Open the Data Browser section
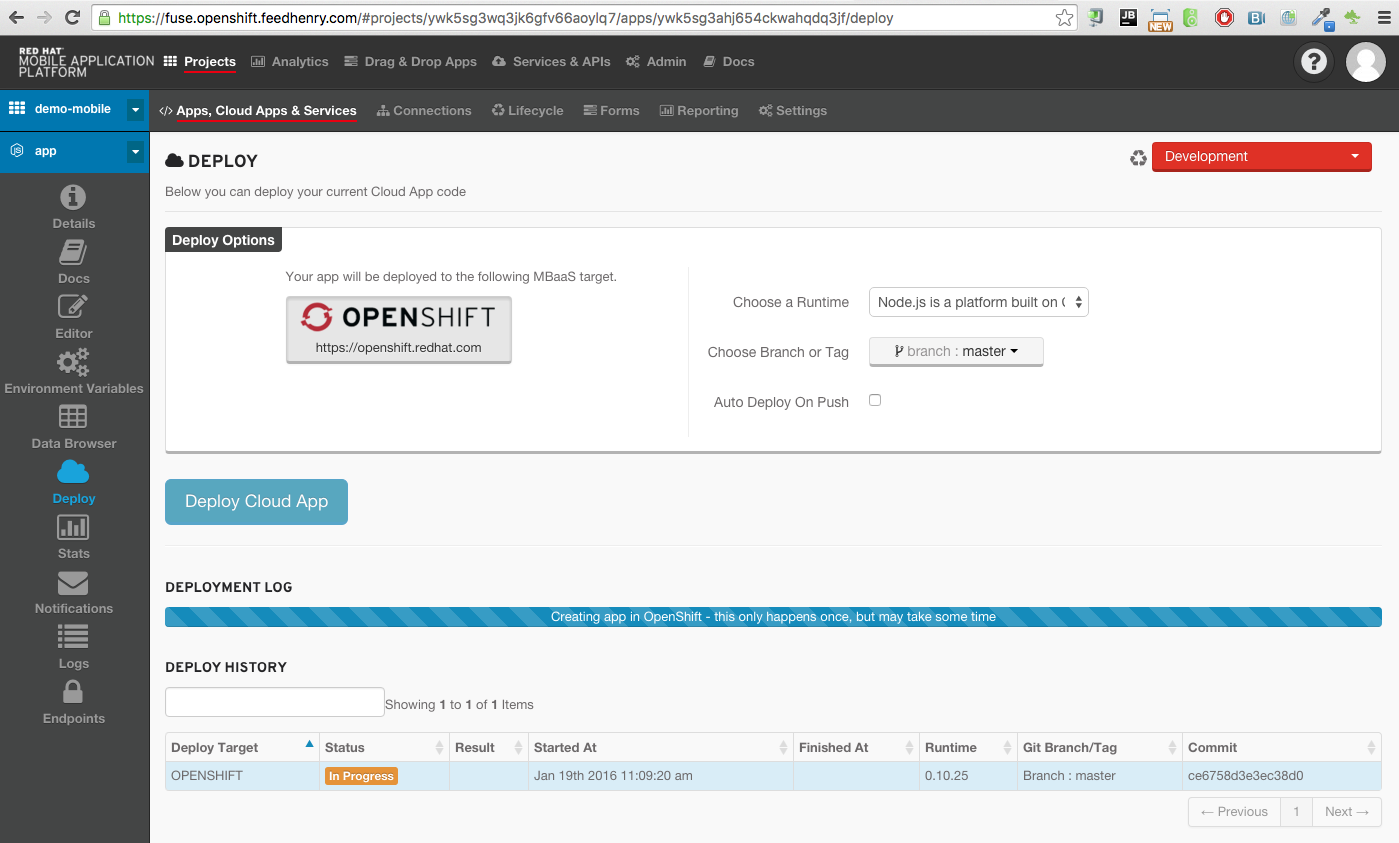The height and width of the screenshot is (843, 1399). click(x=74, y=428)
